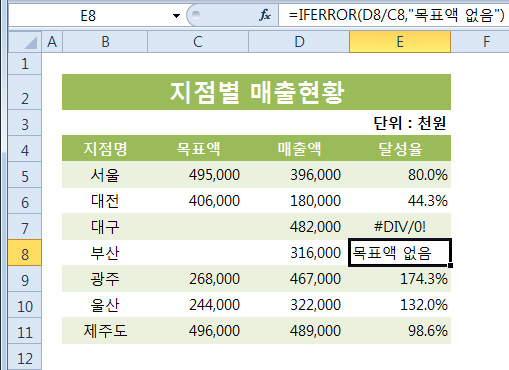Select the 광주 cell

105,279
